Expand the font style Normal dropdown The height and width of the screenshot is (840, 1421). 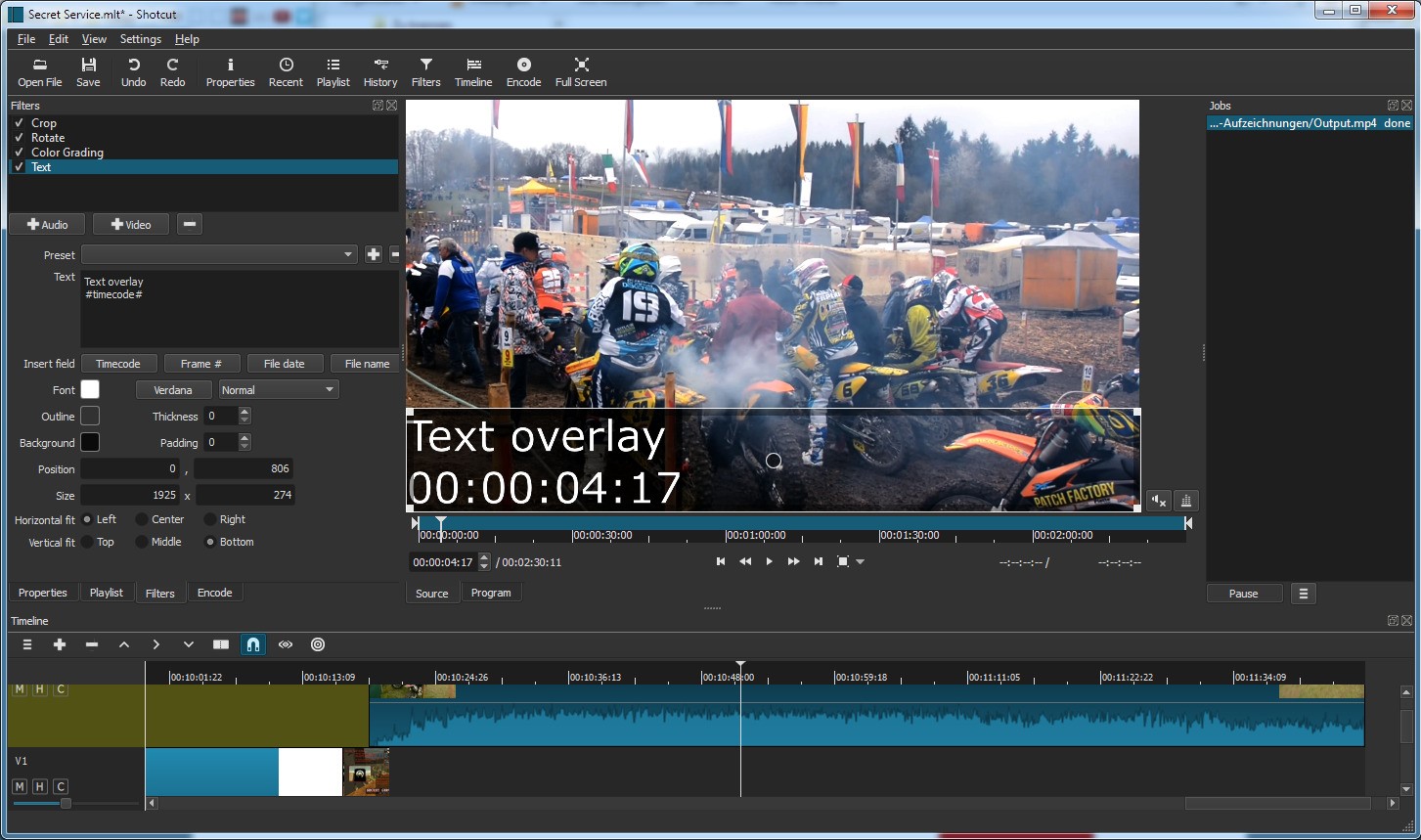(x=279, y=389)
